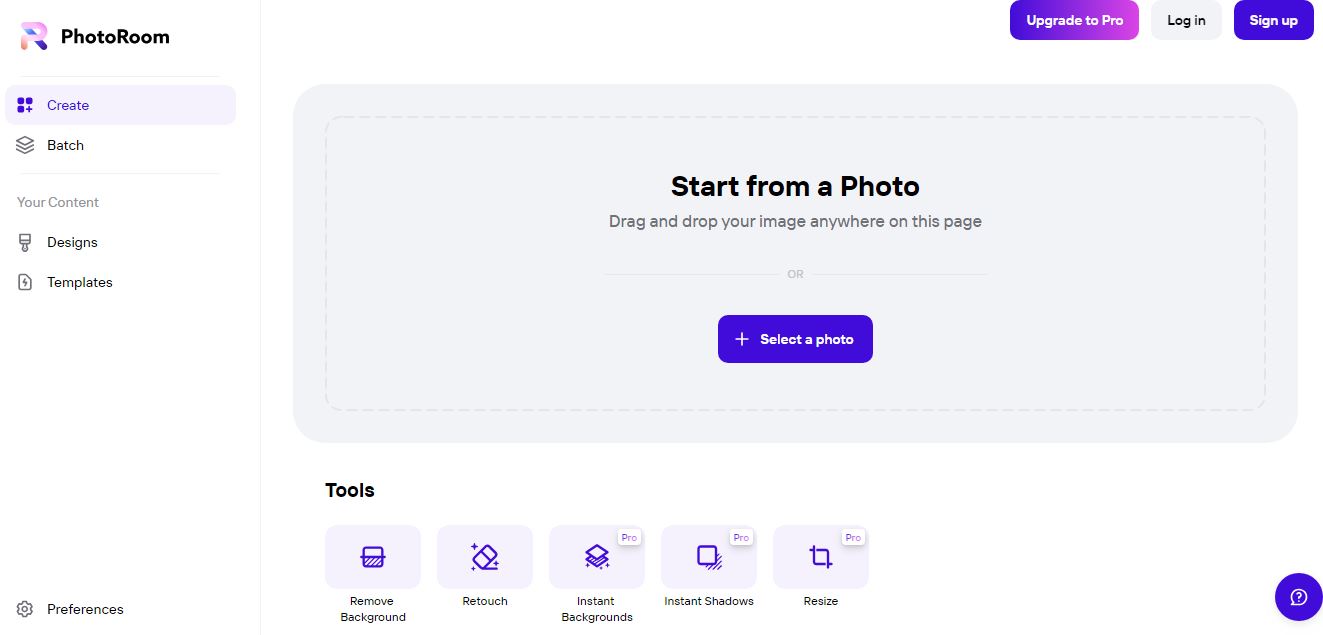Image resolution: width=1323 pixels, height=635 pixels.
Task: Open the Resize crop tool
Action: 821,557
